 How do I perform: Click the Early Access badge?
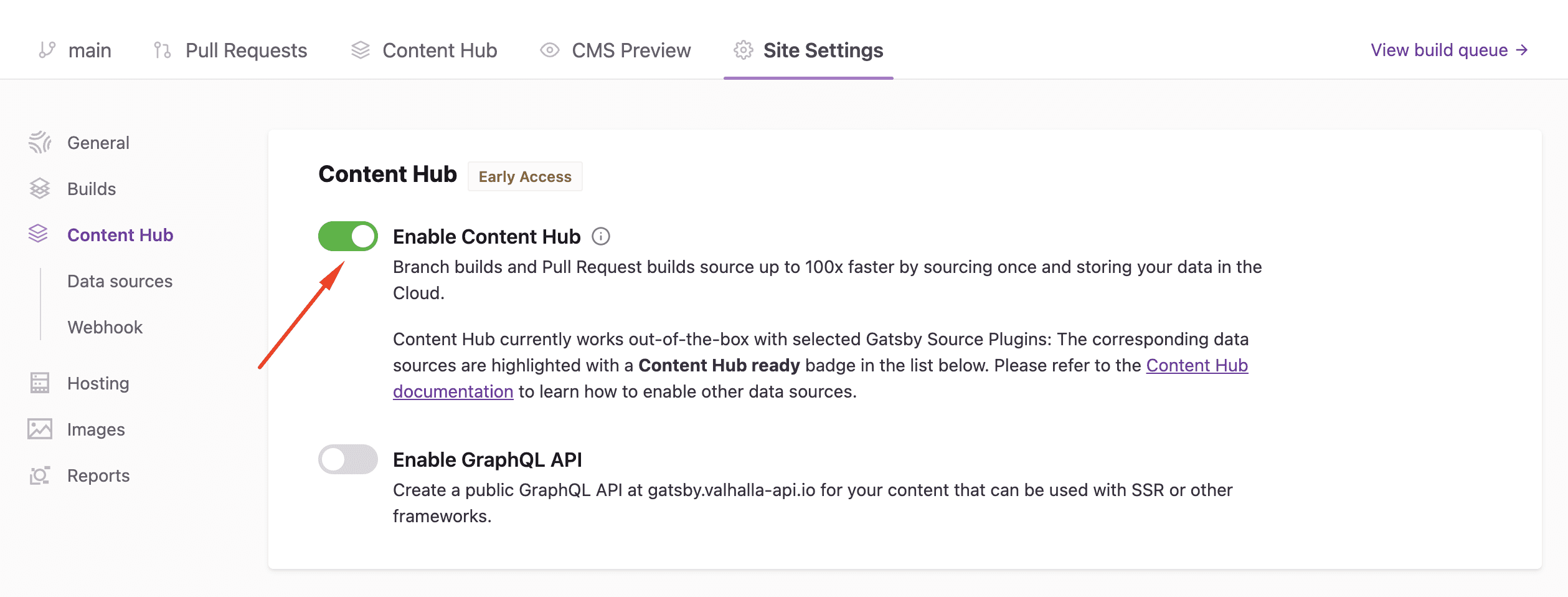524,177
